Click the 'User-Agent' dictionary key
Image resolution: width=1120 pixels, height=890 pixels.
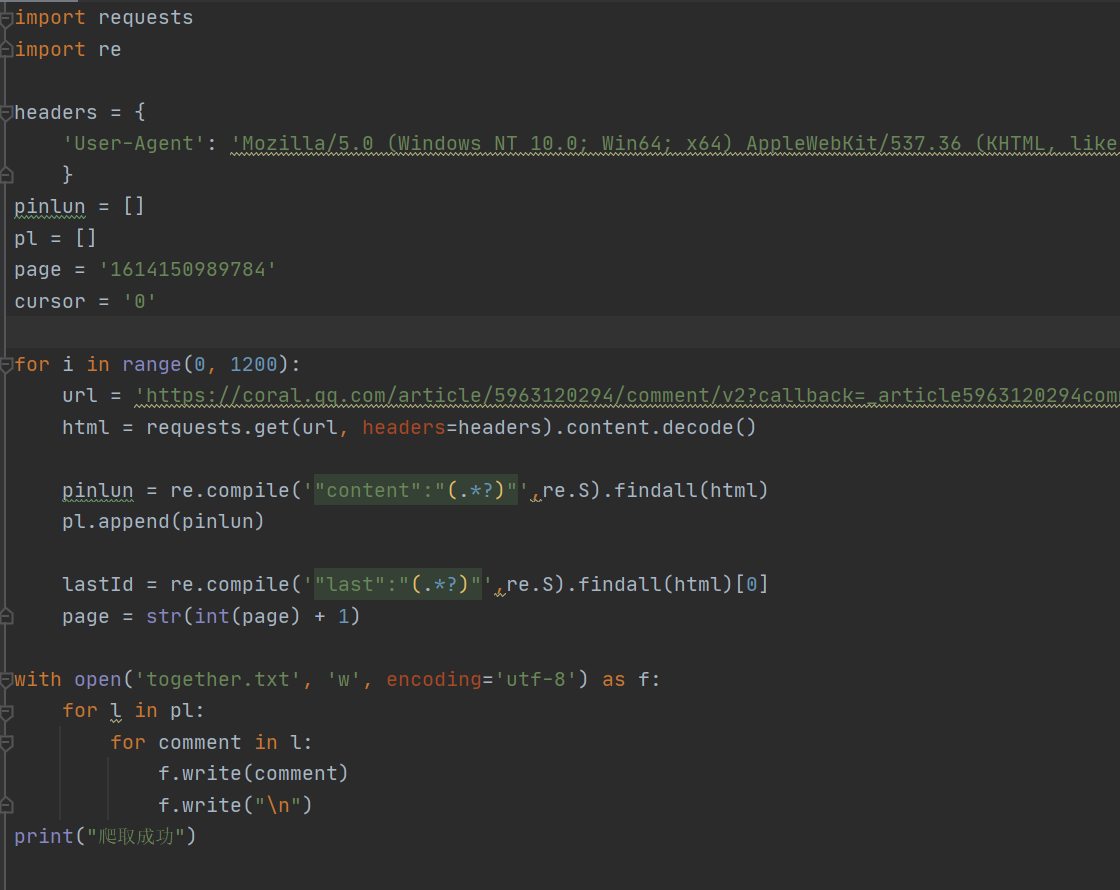[134, 144]
